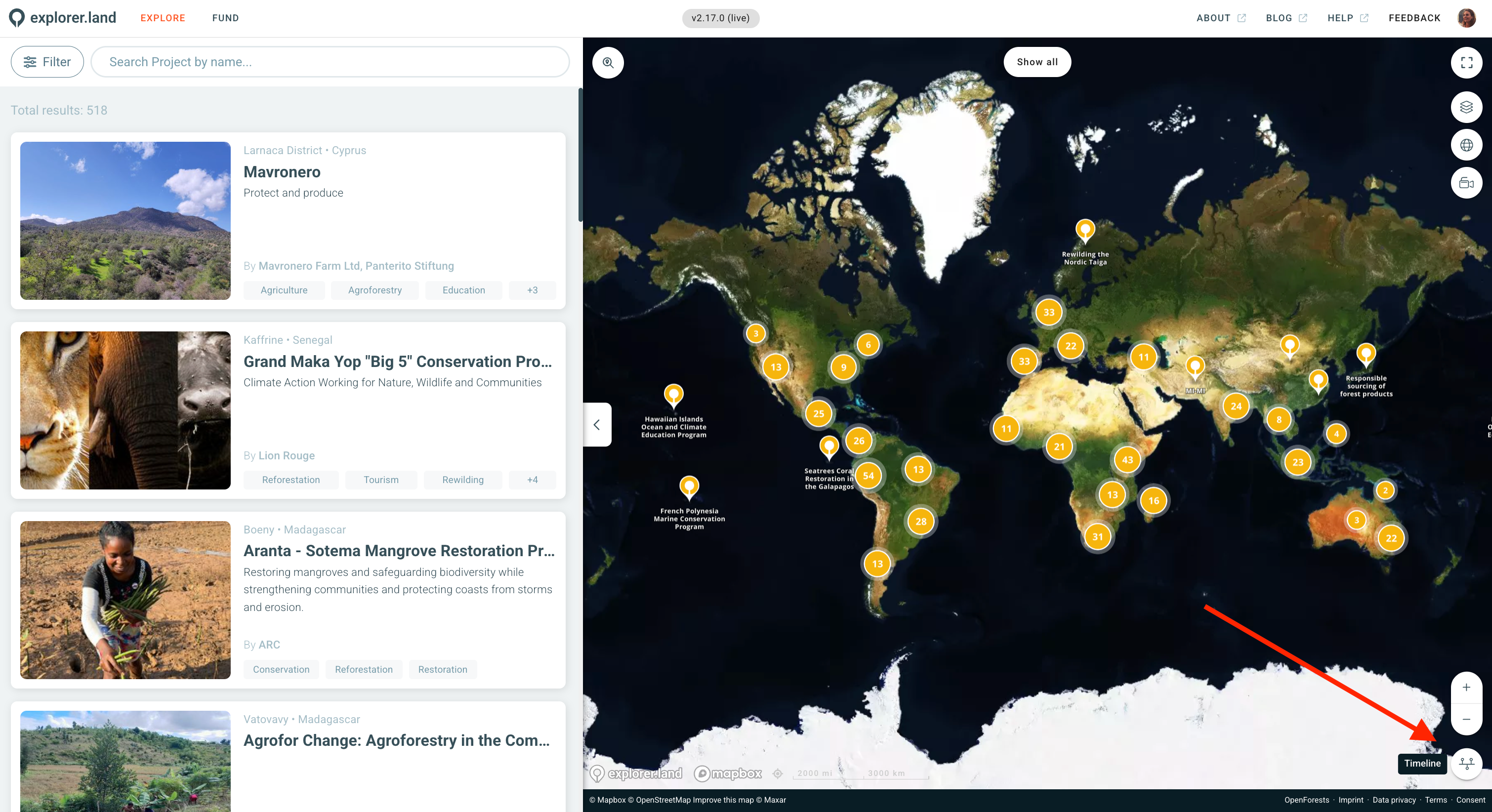1492x812 pixels.
Task: Open the FEEDBACK menu item
Action: click(x=1414, y=18)
